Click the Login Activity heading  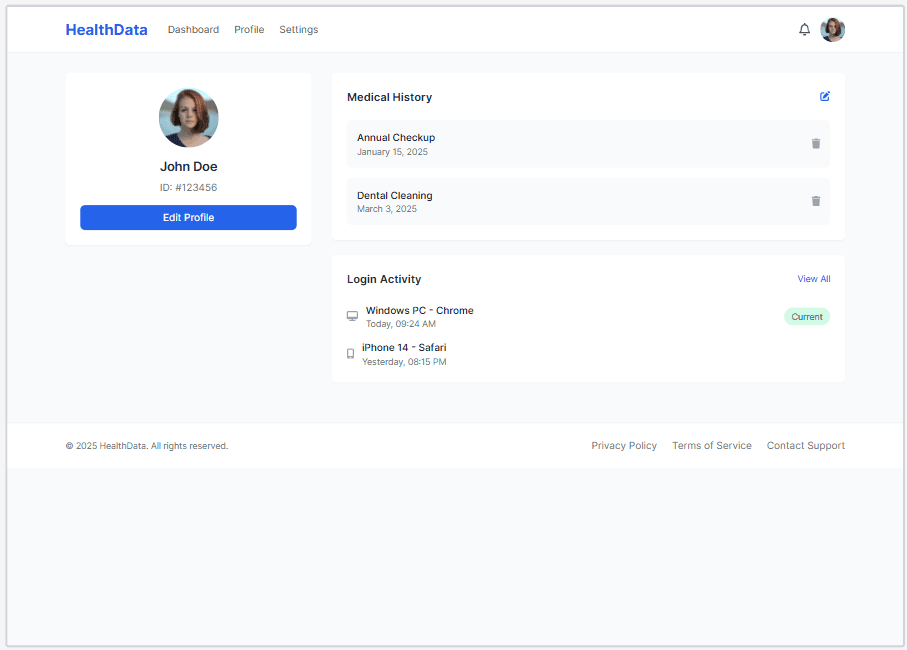[x=384, y=279]
